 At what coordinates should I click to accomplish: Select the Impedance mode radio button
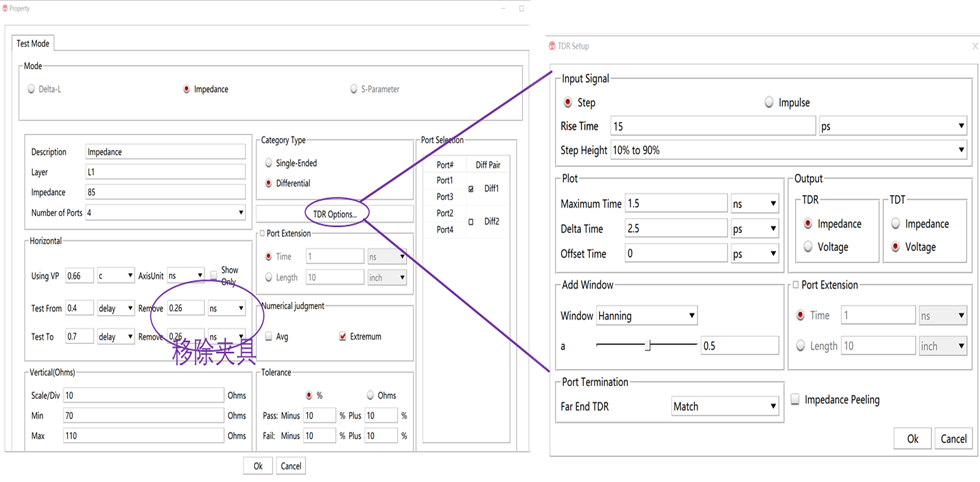coord(187,89)
